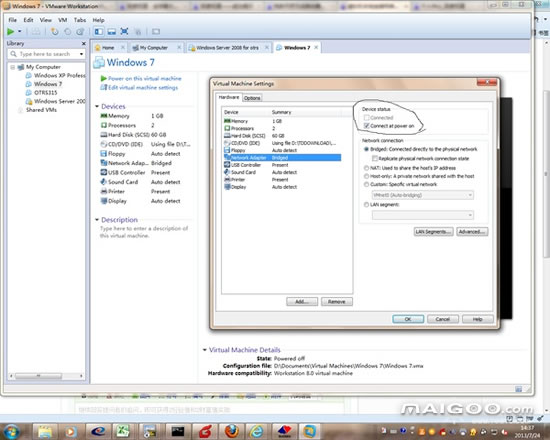Open the power options dropdown arrow
Image resolution: width=550 pixels, height=440 pixels.
click(20, 32)
